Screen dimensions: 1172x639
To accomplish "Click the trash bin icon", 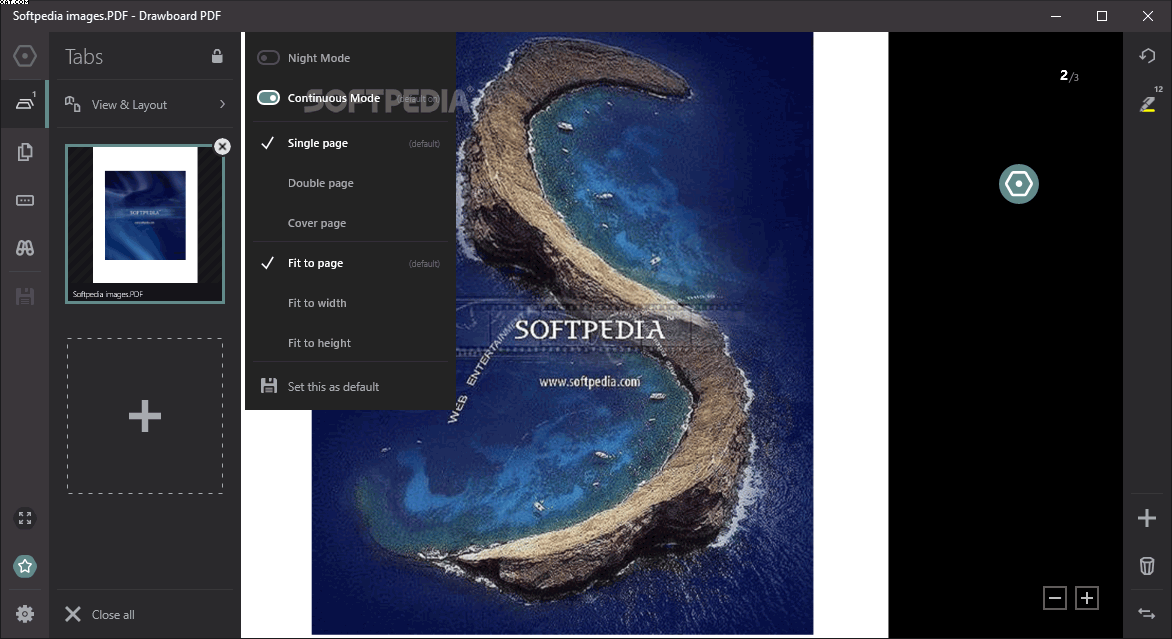I will [x=1147, y=566].
